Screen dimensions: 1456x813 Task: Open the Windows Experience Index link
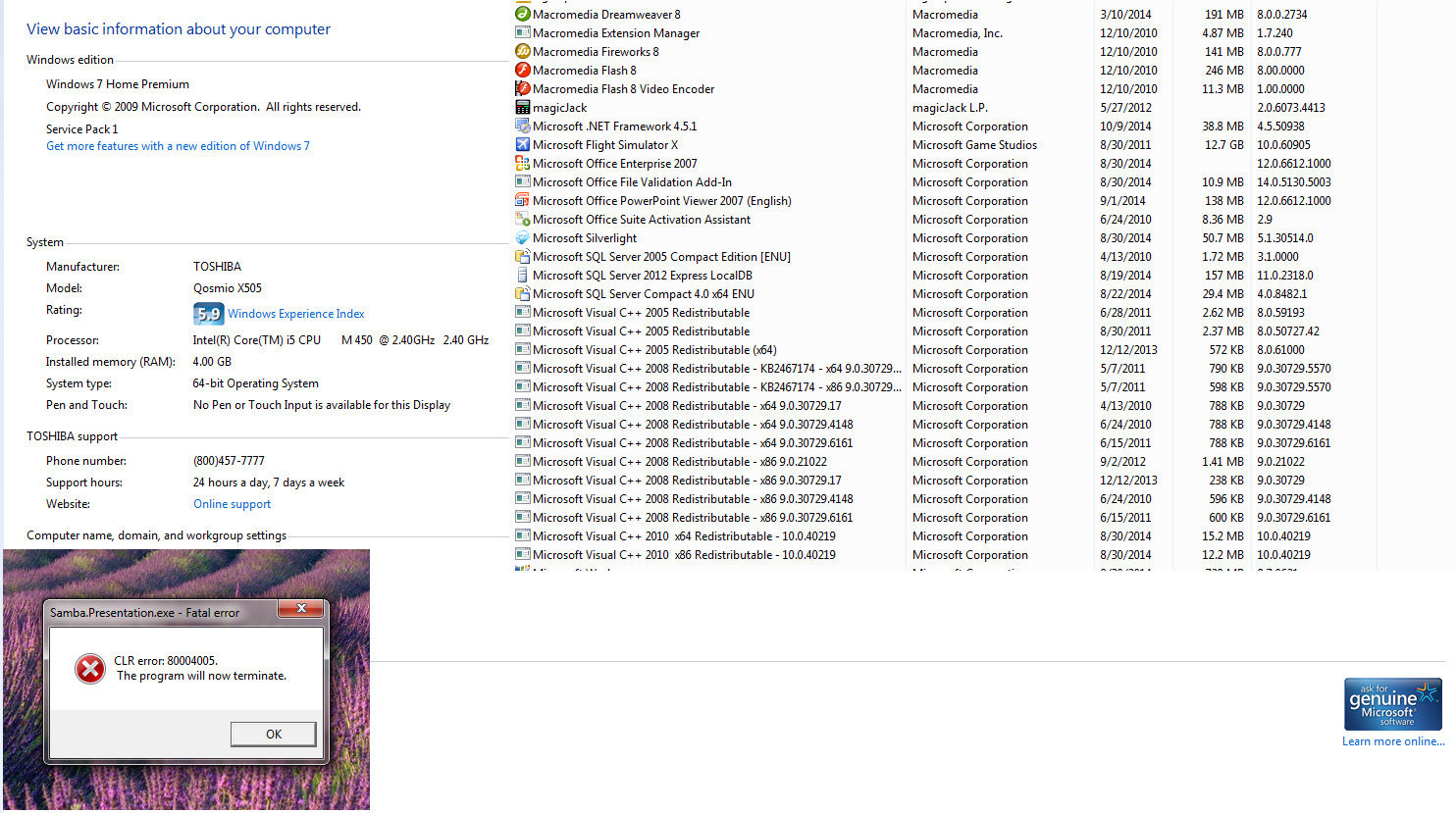pyautogui.click(x=296, y=314)
